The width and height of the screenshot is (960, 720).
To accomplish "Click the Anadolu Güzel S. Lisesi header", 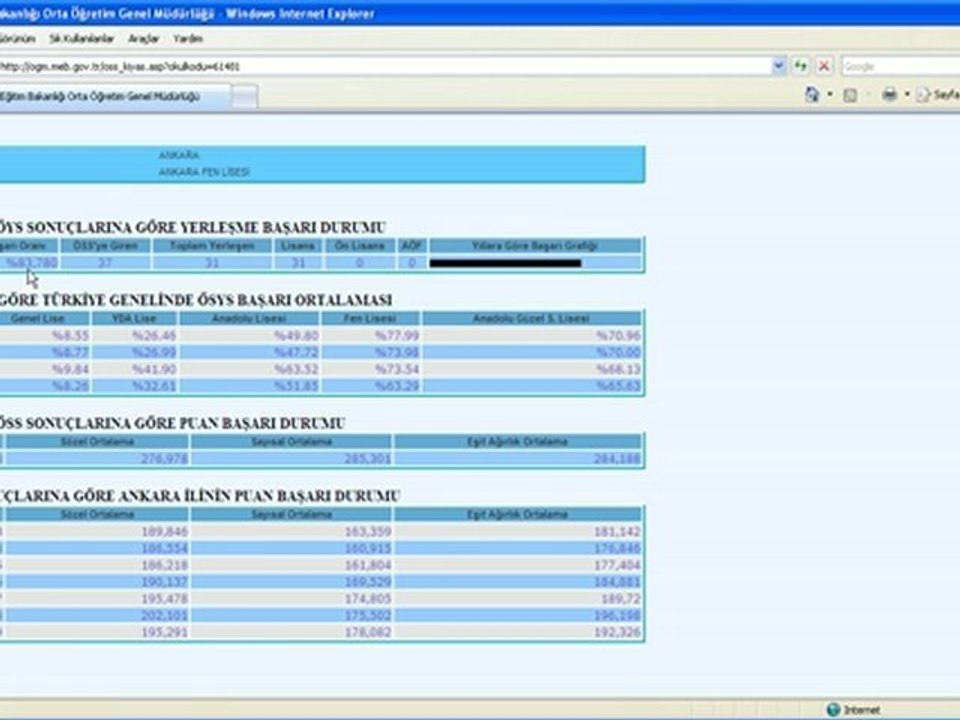I will (531, 318).
